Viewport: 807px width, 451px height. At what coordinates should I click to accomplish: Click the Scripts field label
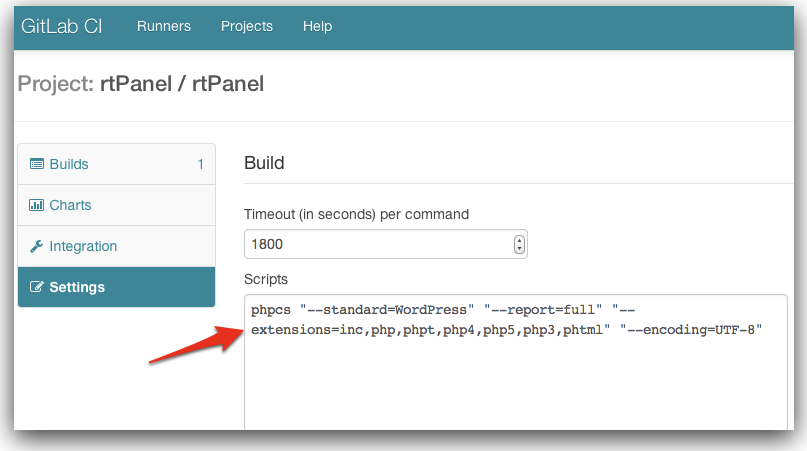pos(266,279)
